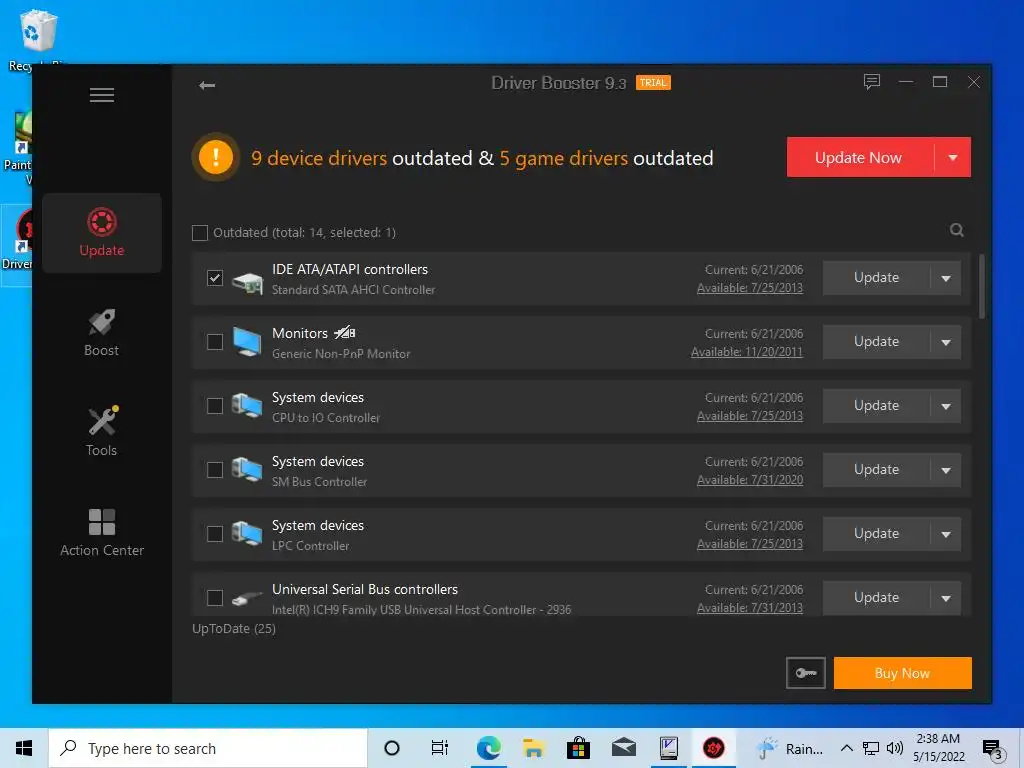This screenshot has height=768, width=1024.
Task: Click the TRIAL badge in title bar
Action: [653, 83]
